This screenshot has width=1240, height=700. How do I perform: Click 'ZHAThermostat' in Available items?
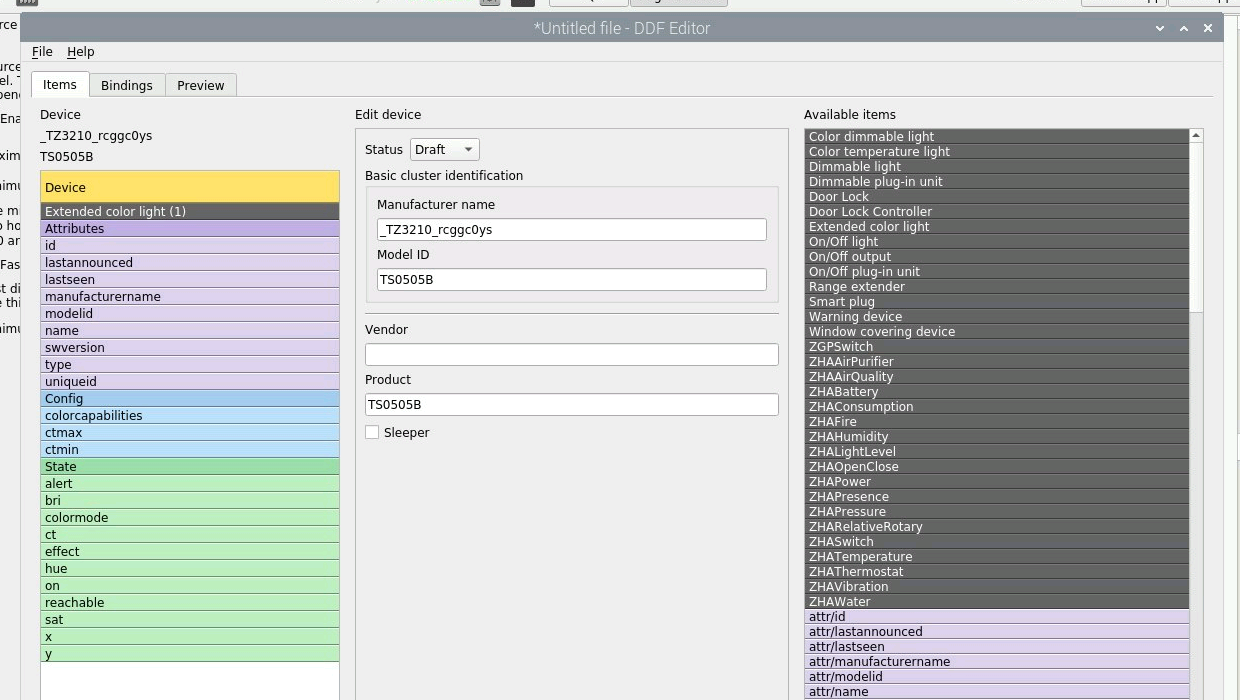pyautogui.click(x=997, y=572)
